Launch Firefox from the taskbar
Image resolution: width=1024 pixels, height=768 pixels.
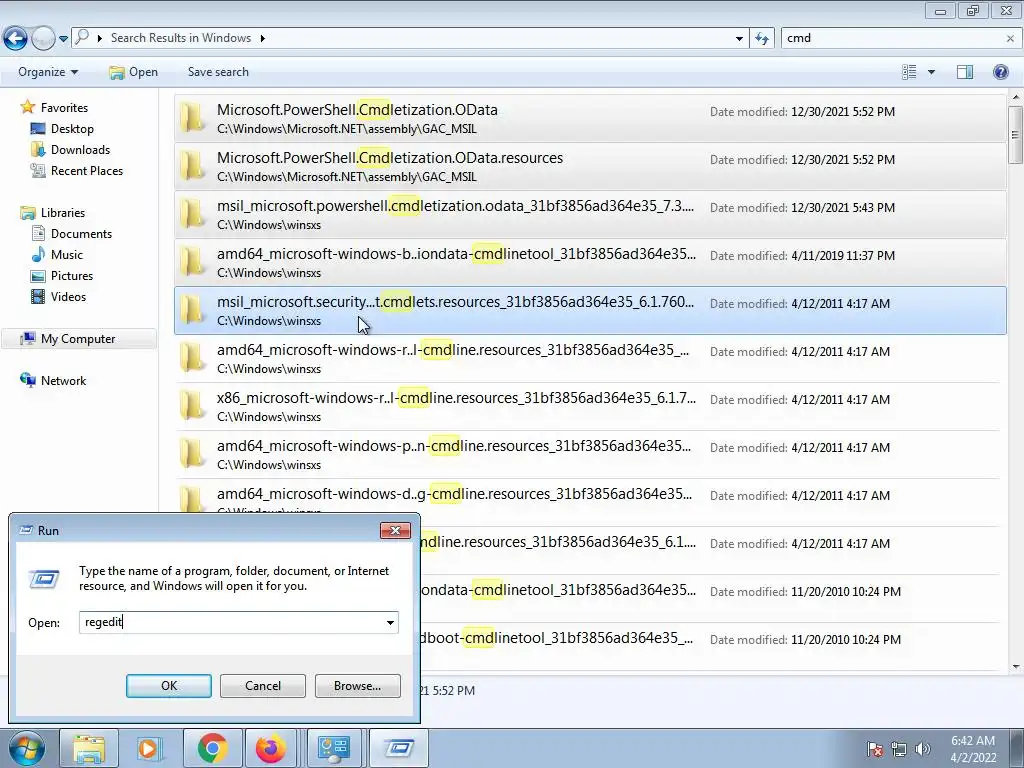[x=271, y=748]
